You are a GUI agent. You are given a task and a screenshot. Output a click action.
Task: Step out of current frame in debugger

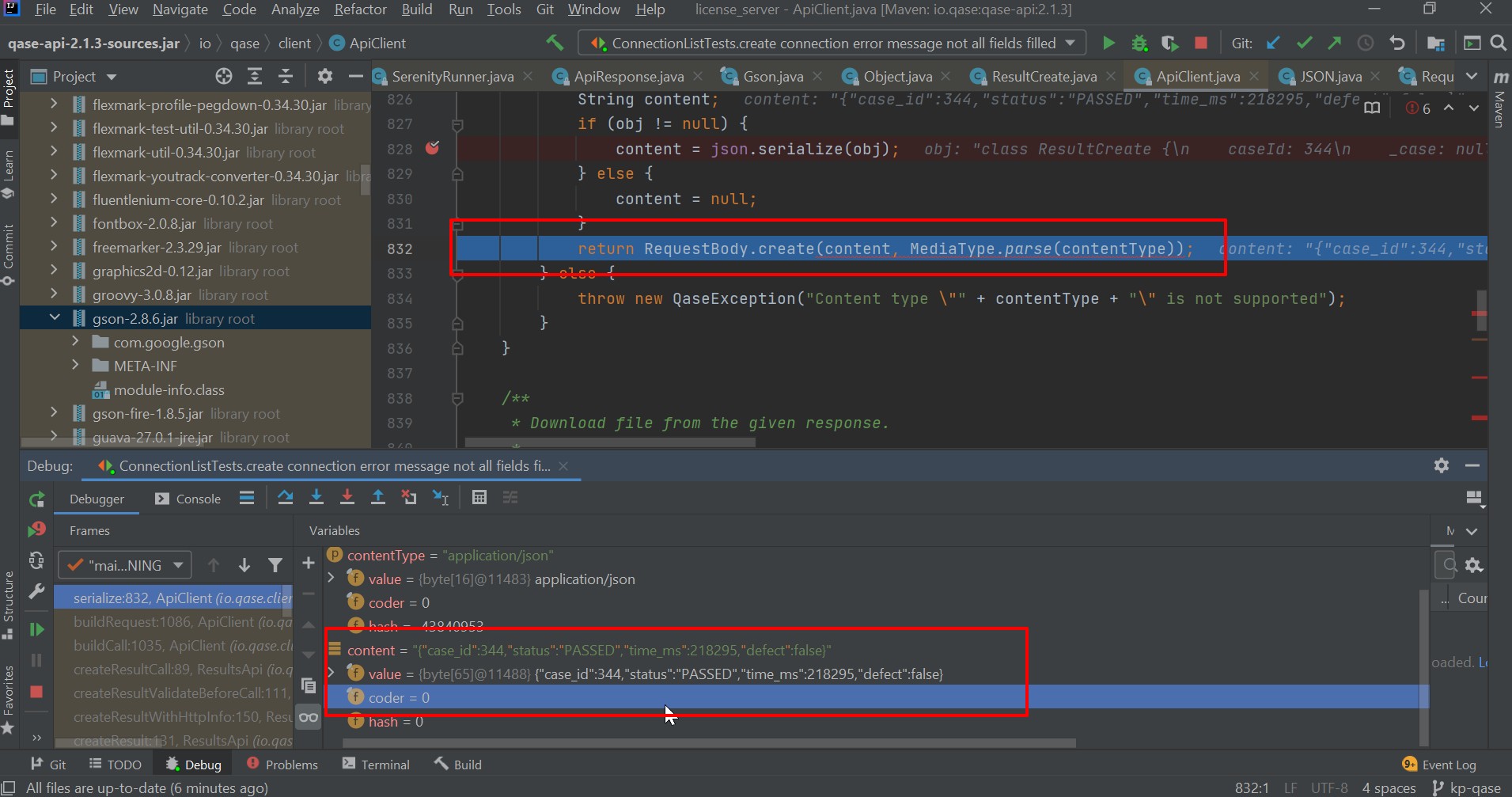pyautogui.click(x=379, y=497)
